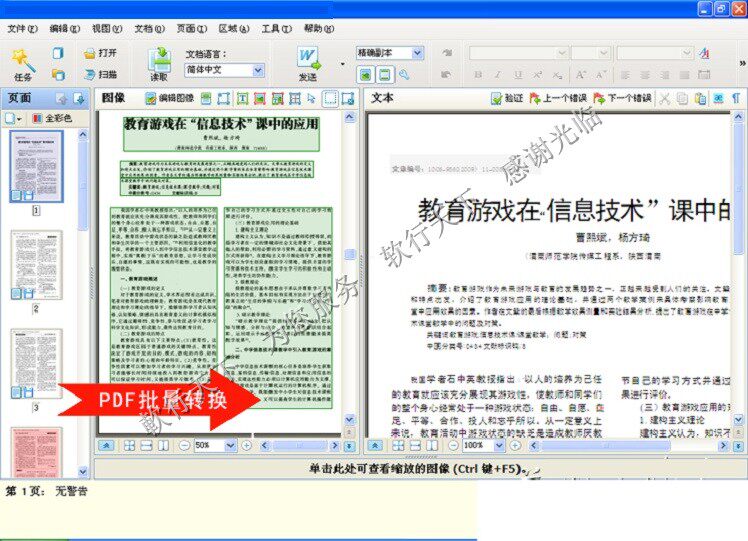Open the 工具 menu

(276, 29)
